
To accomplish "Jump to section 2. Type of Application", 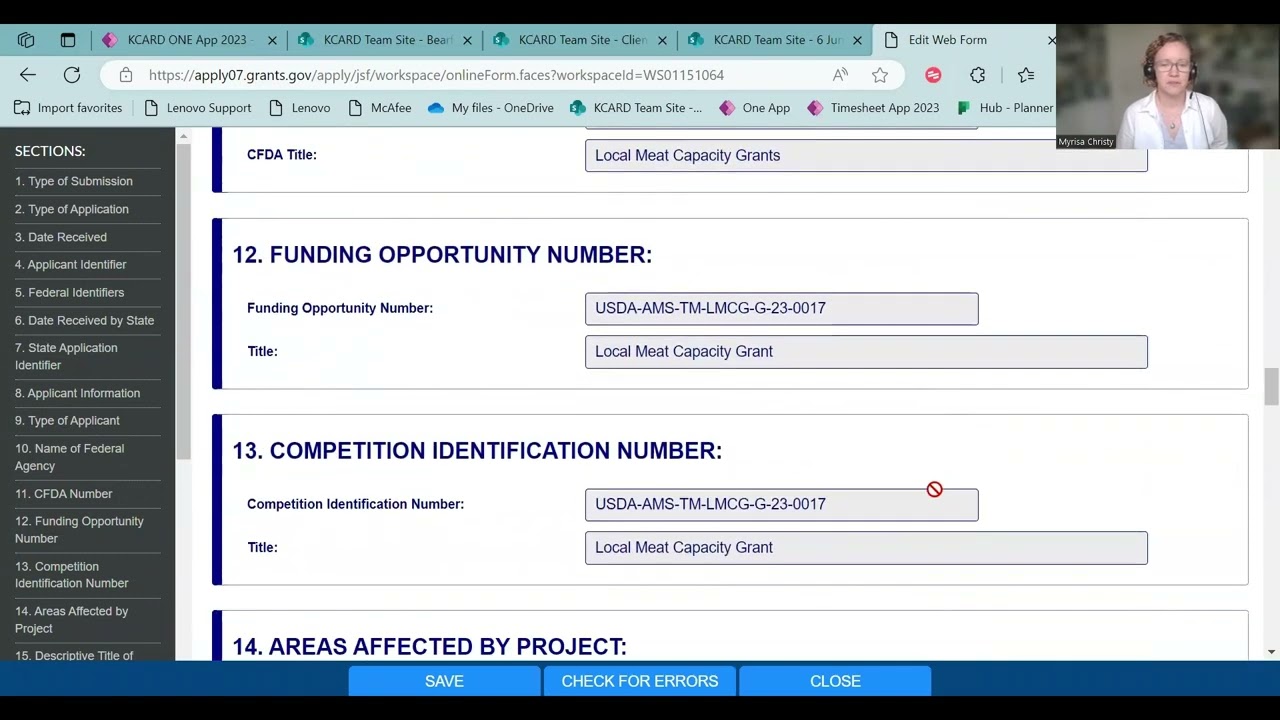I will click(x=72, y=209).
